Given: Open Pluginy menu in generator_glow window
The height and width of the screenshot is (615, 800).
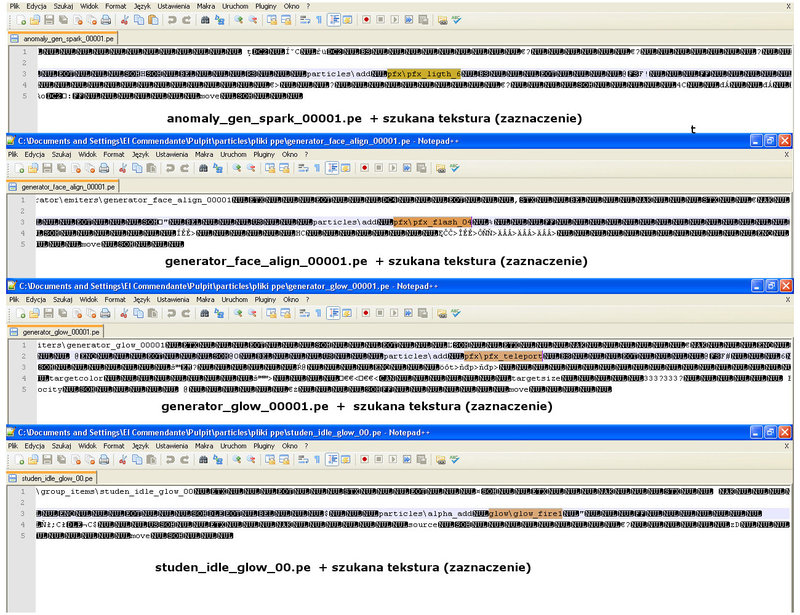Looking at the screenshot, I should (264, 299).
